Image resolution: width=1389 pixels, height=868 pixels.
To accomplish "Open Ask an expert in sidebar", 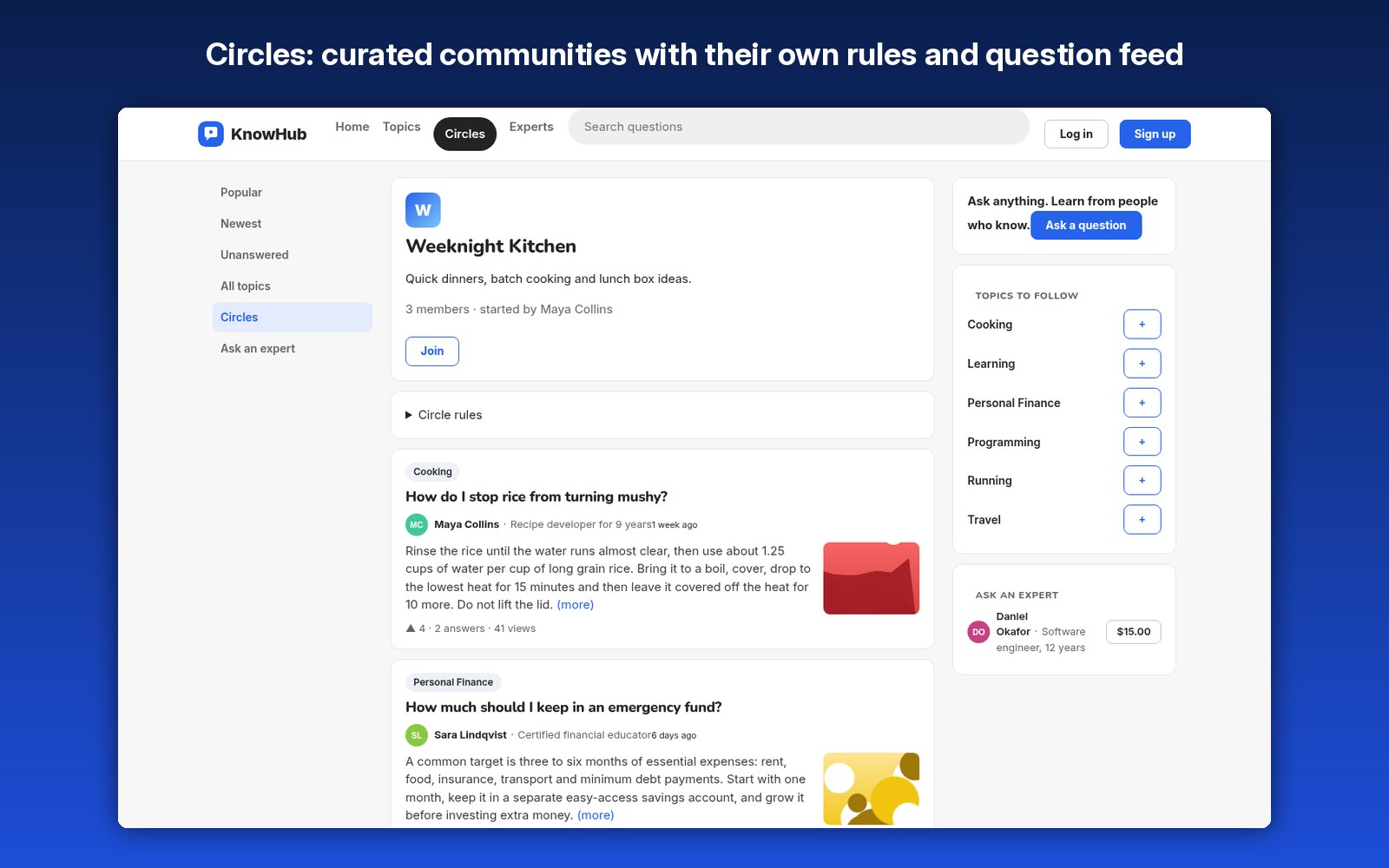I will click(293, 349).
